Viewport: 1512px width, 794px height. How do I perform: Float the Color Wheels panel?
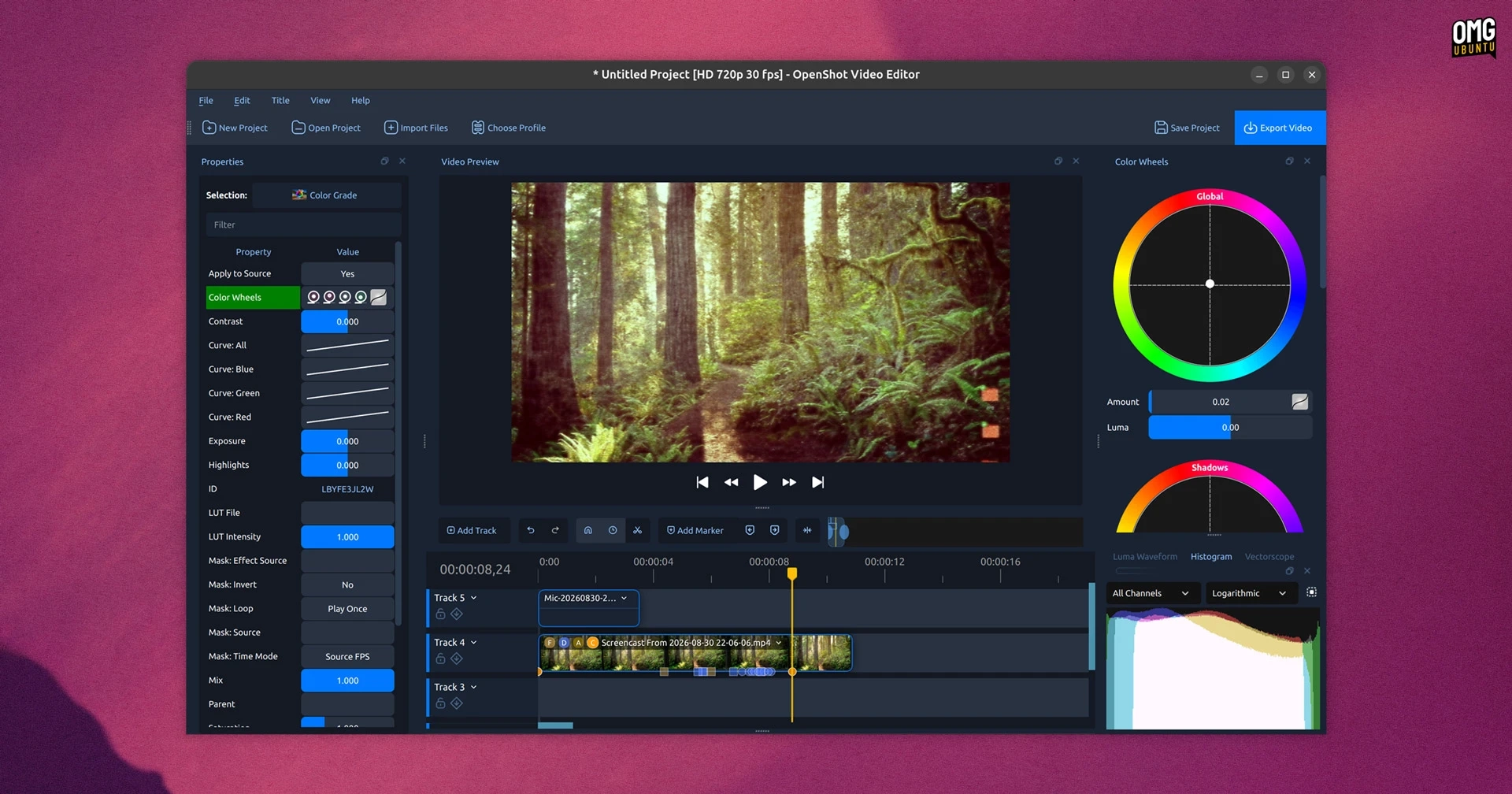(1289, 161)
